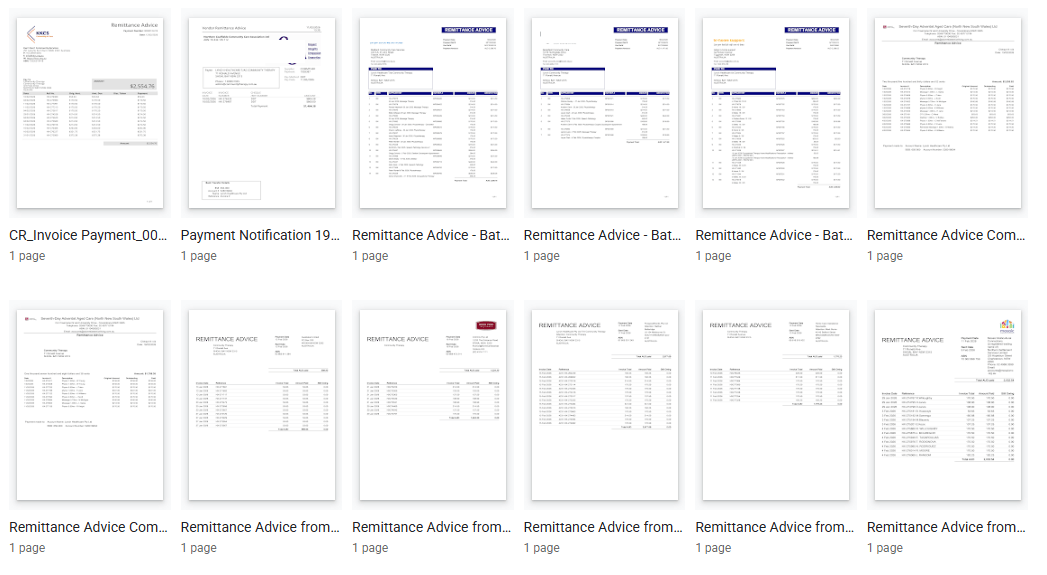Click top-row 'Remittance Advice Com...' file name
The image size is (1047, 575).
tap(947, 235)
